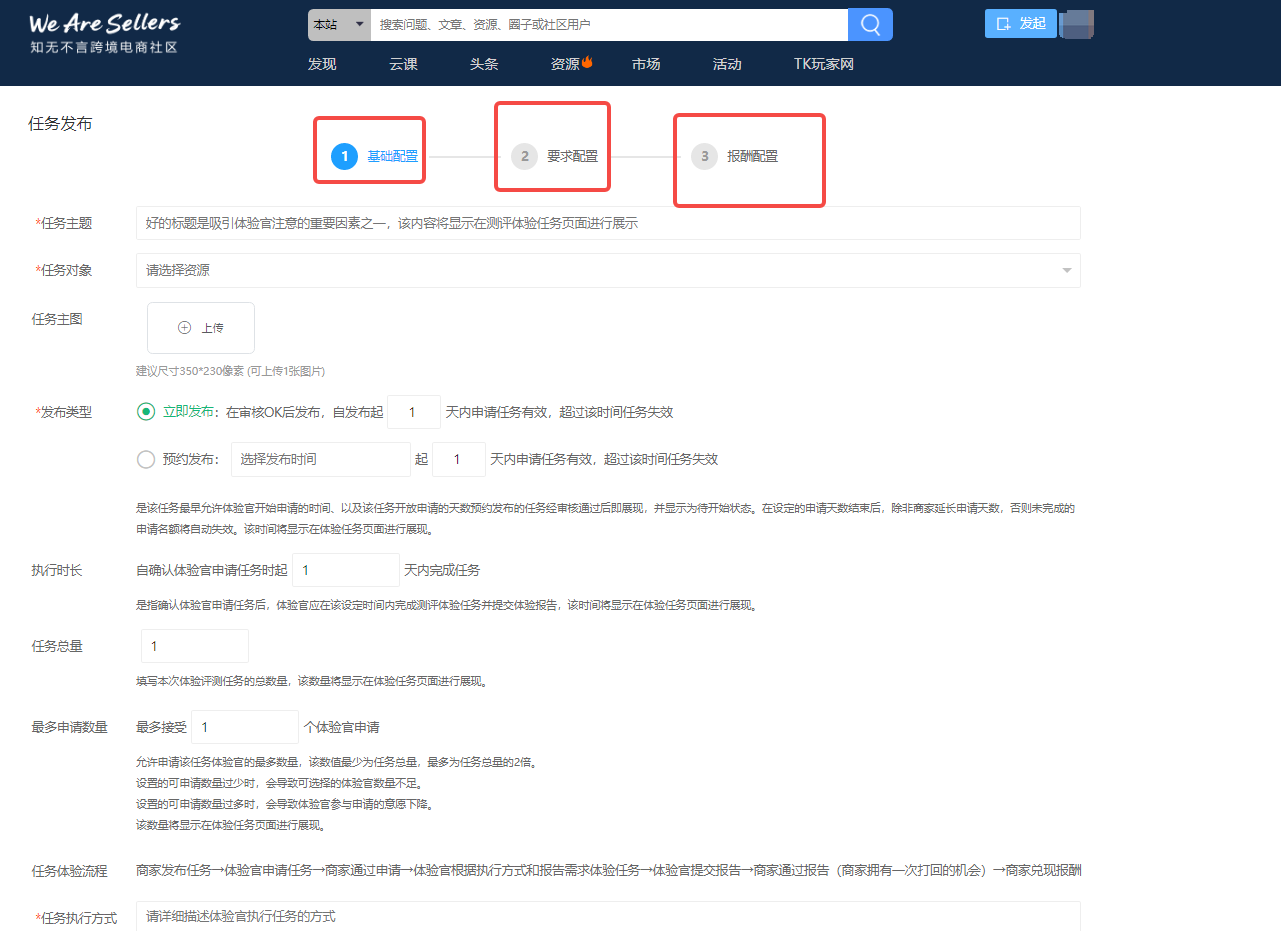Click step 3 circle 报酬配置
Screen dimensions: 1281x931
(704, 156)
